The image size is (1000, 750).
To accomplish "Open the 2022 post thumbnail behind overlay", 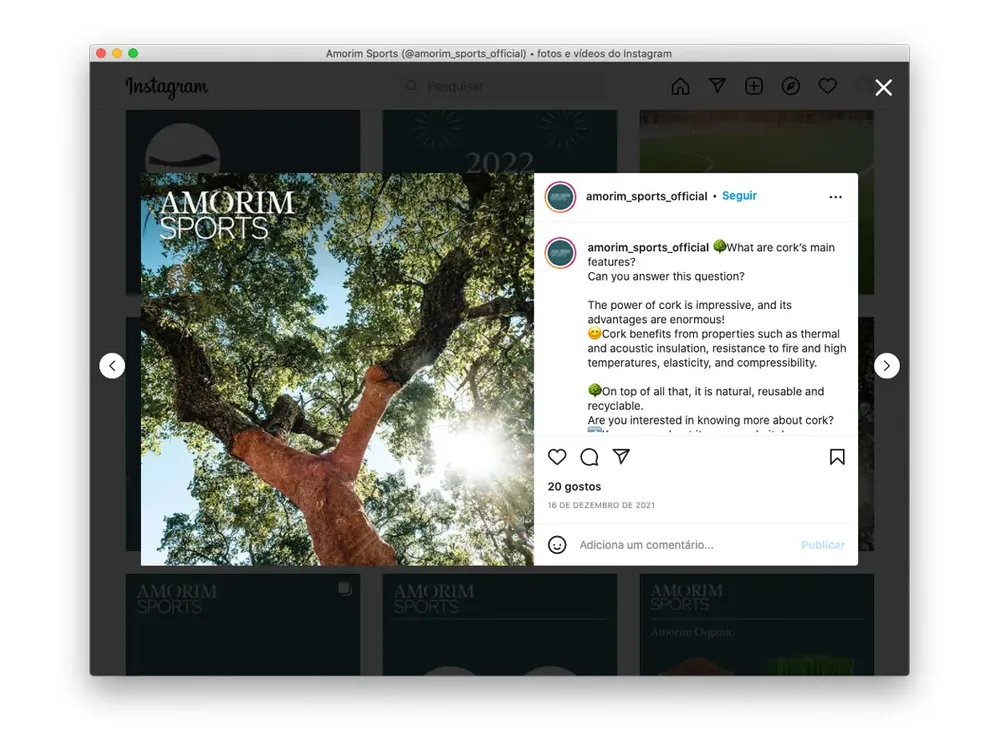I will click(499, 142).
